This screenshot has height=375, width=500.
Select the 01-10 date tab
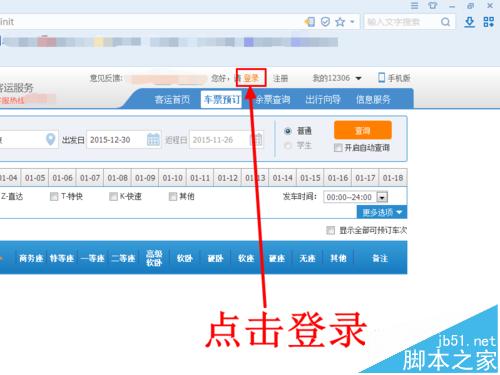173,178
